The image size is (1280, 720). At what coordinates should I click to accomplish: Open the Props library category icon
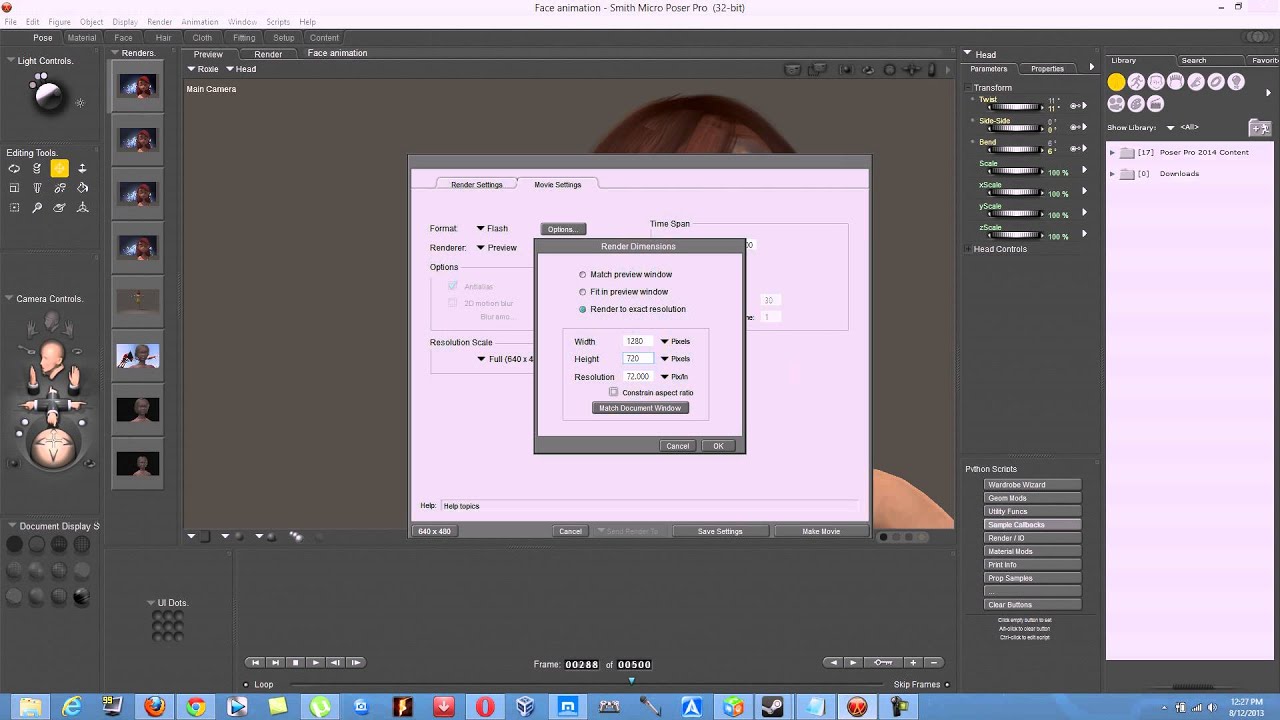click(1216, 82)
